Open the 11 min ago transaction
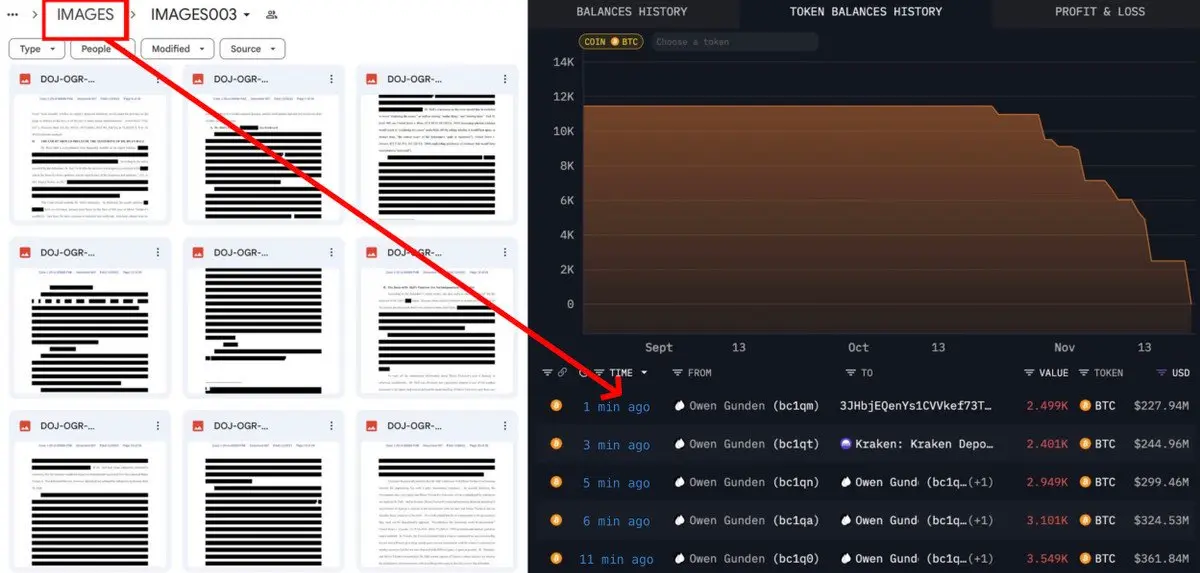1200x573 pixels. [618, 559]
